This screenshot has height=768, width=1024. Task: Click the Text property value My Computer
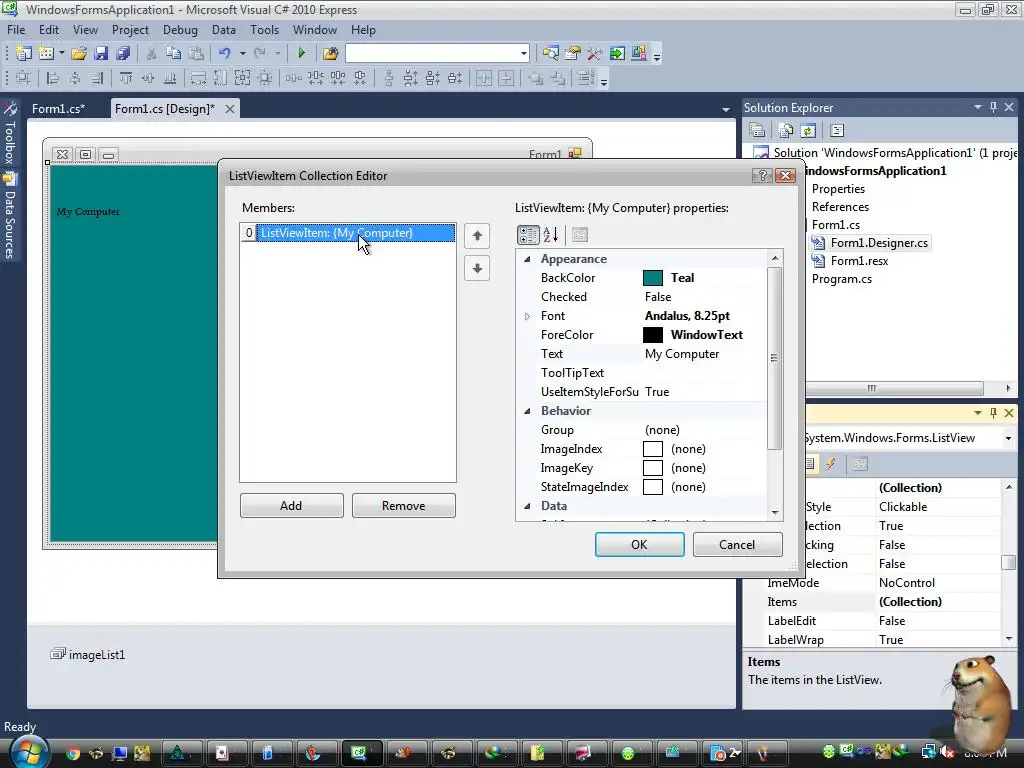click(682, 354)
